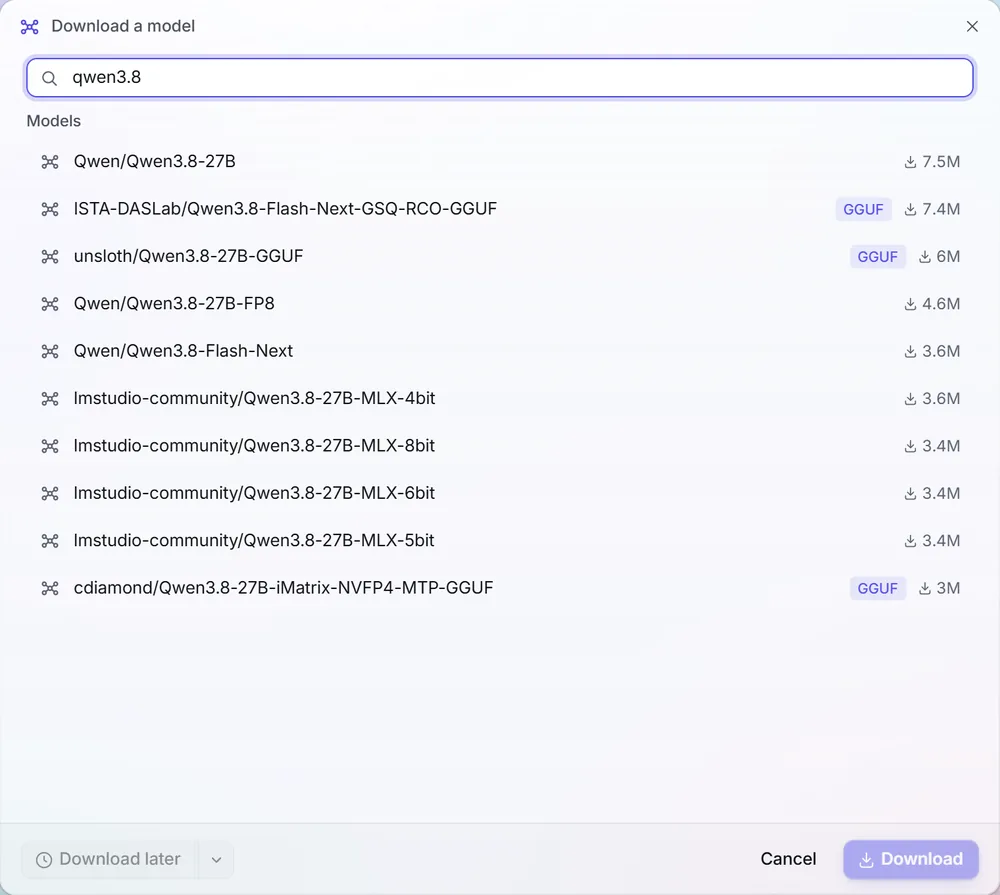
Task: Close the Download a model dialog
Action: [972, 26]
